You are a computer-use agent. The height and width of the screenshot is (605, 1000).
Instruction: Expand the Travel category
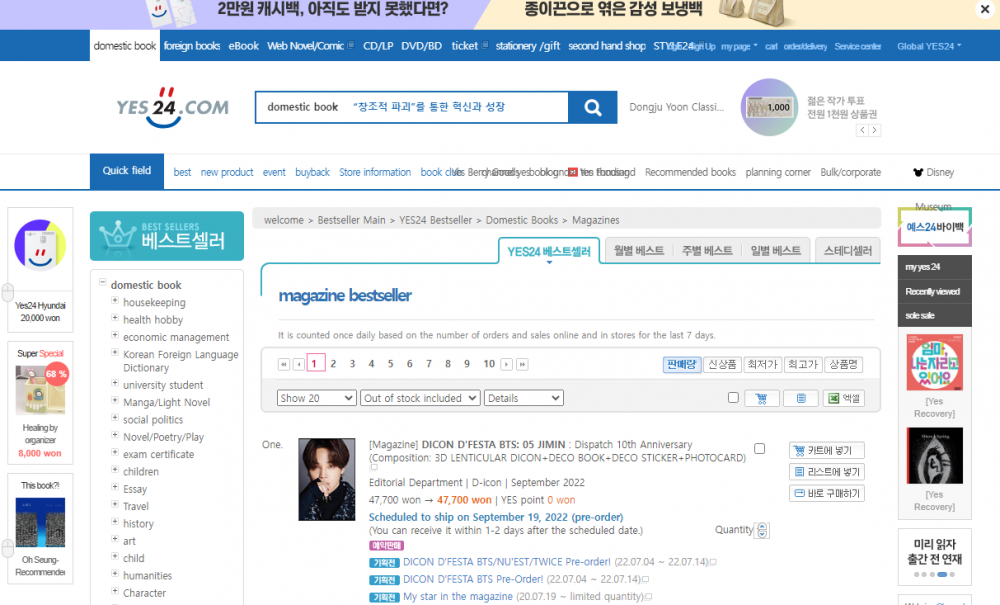click(x=115, y=504)
